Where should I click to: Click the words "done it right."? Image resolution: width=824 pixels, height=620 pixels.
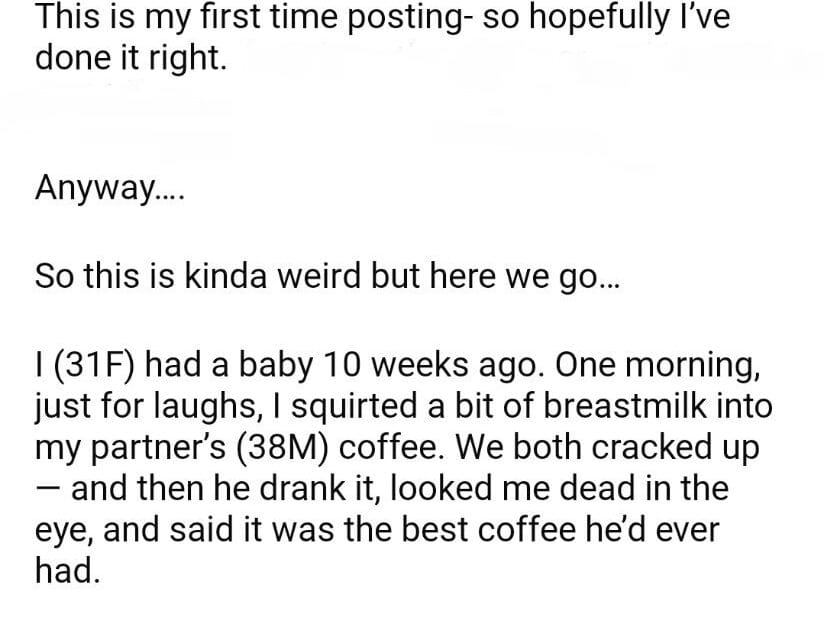[x=131, y=58]
